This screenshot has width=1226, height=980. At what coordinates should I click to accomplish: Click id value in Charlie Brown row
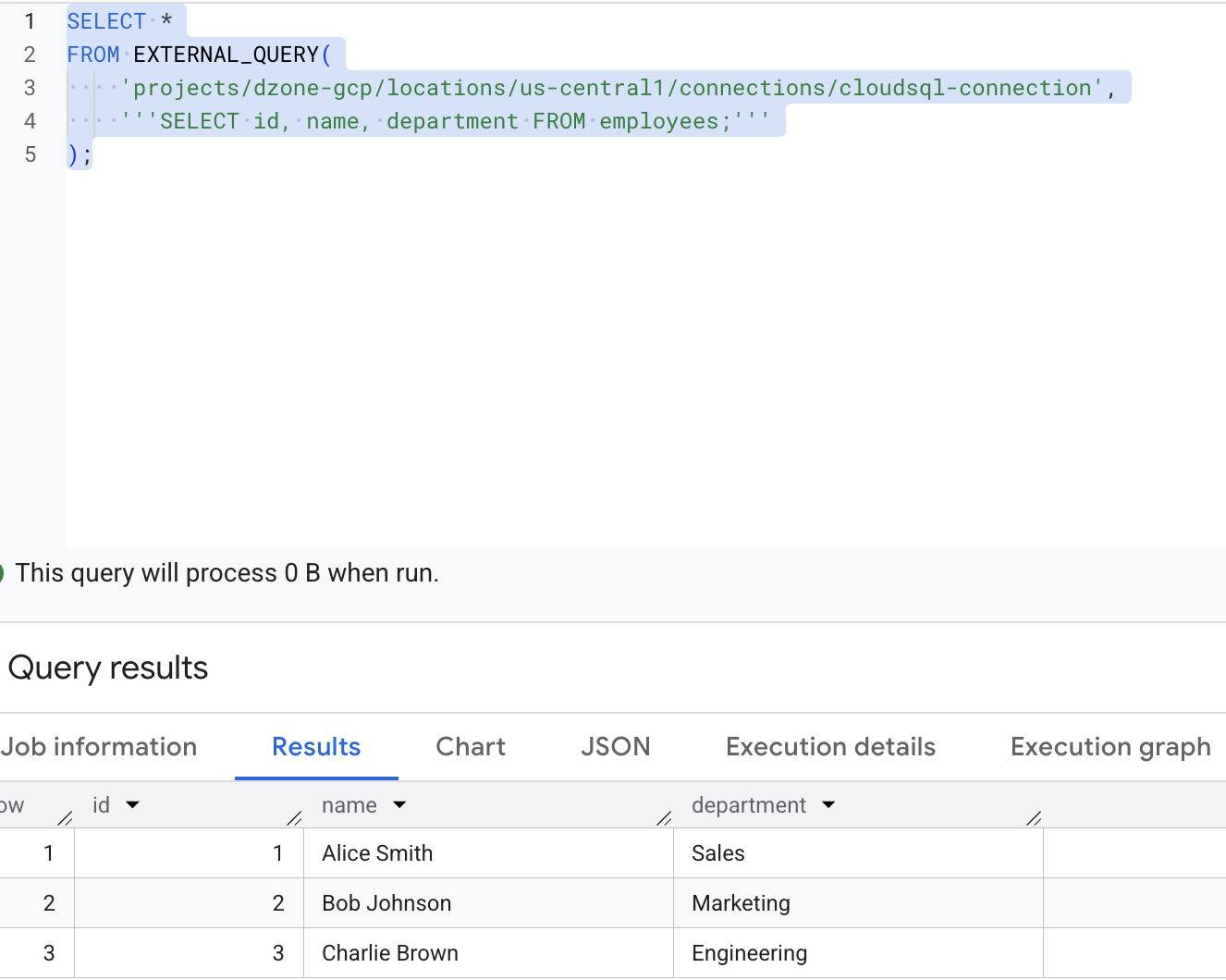tap(277, 953)
